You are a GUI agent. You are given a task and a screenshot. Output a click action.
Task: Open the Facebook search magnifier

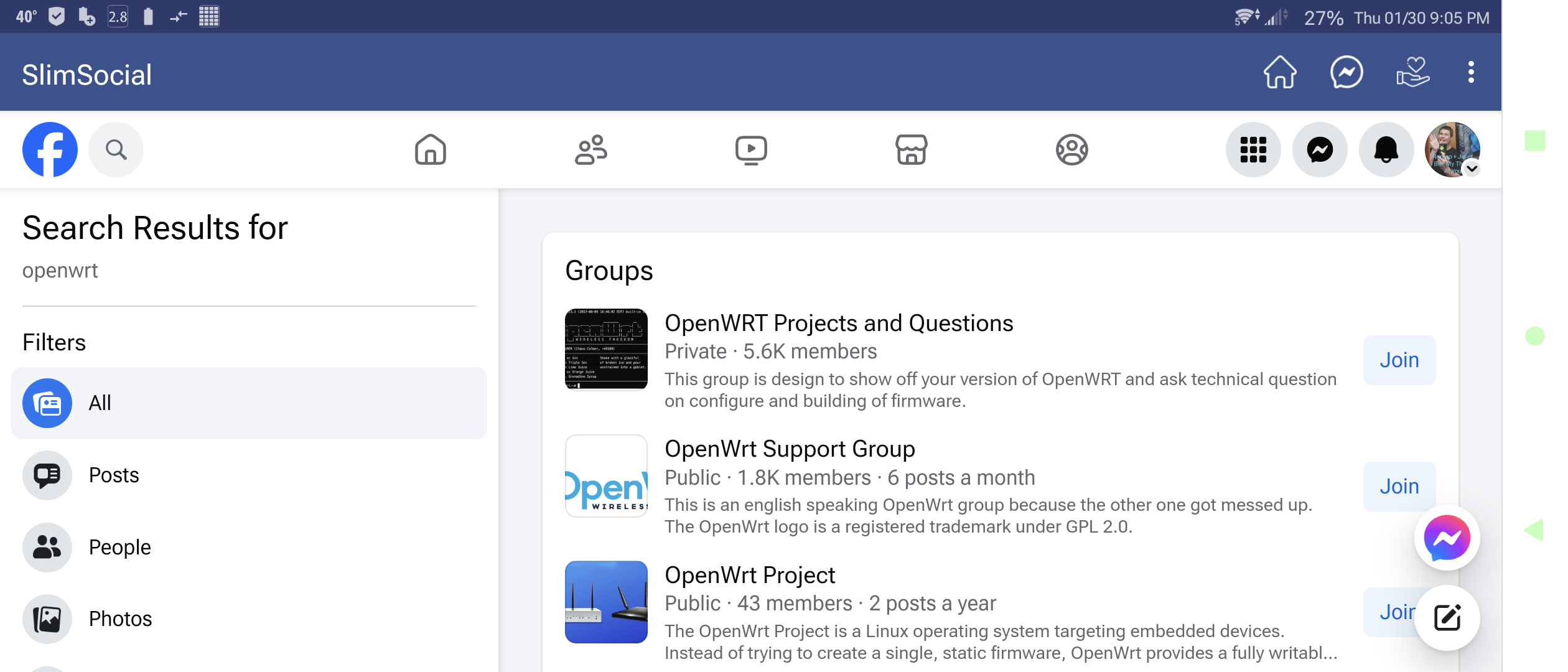[x=116, y=149]
